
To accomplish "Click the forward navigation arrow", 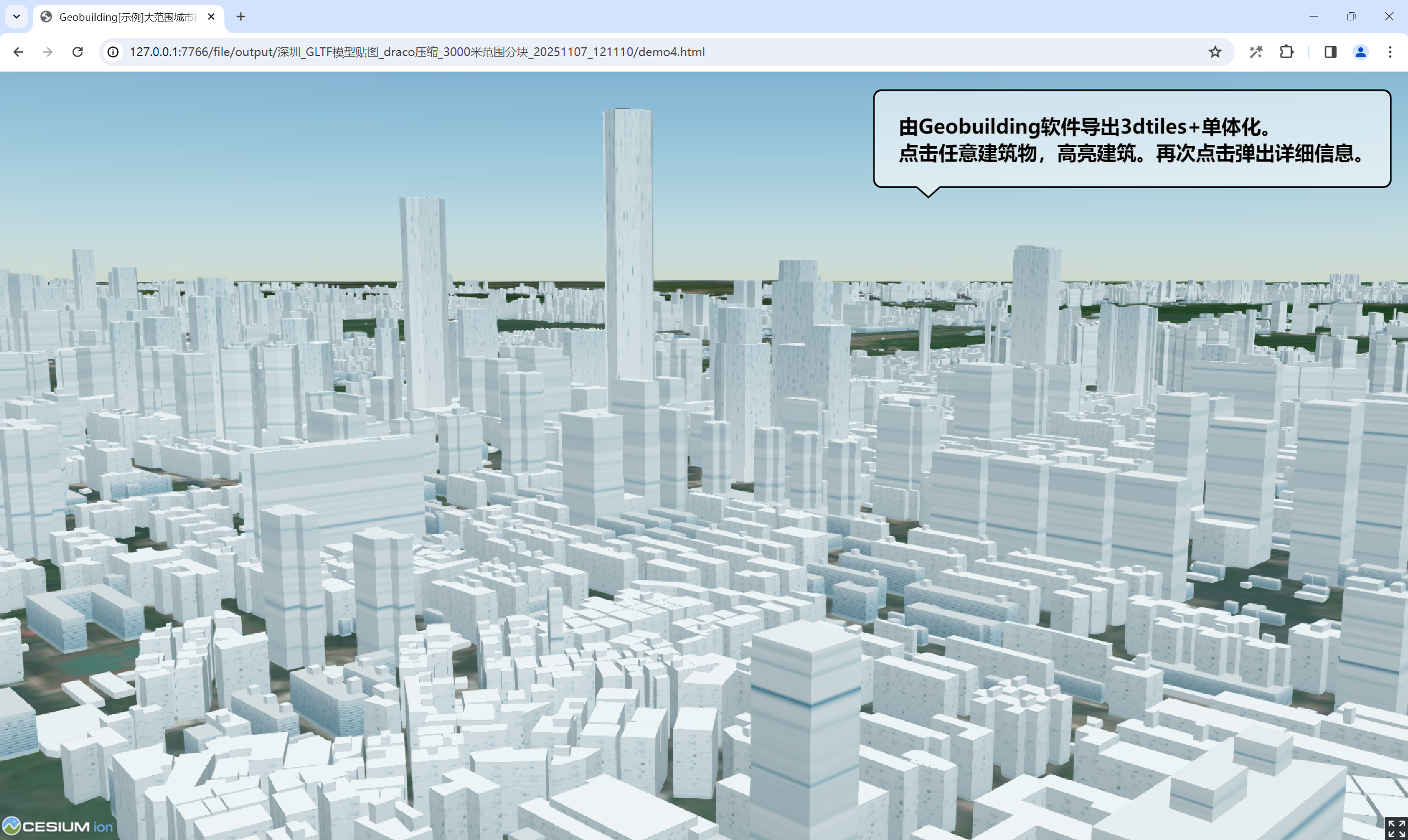I will (x=47, y=52).
